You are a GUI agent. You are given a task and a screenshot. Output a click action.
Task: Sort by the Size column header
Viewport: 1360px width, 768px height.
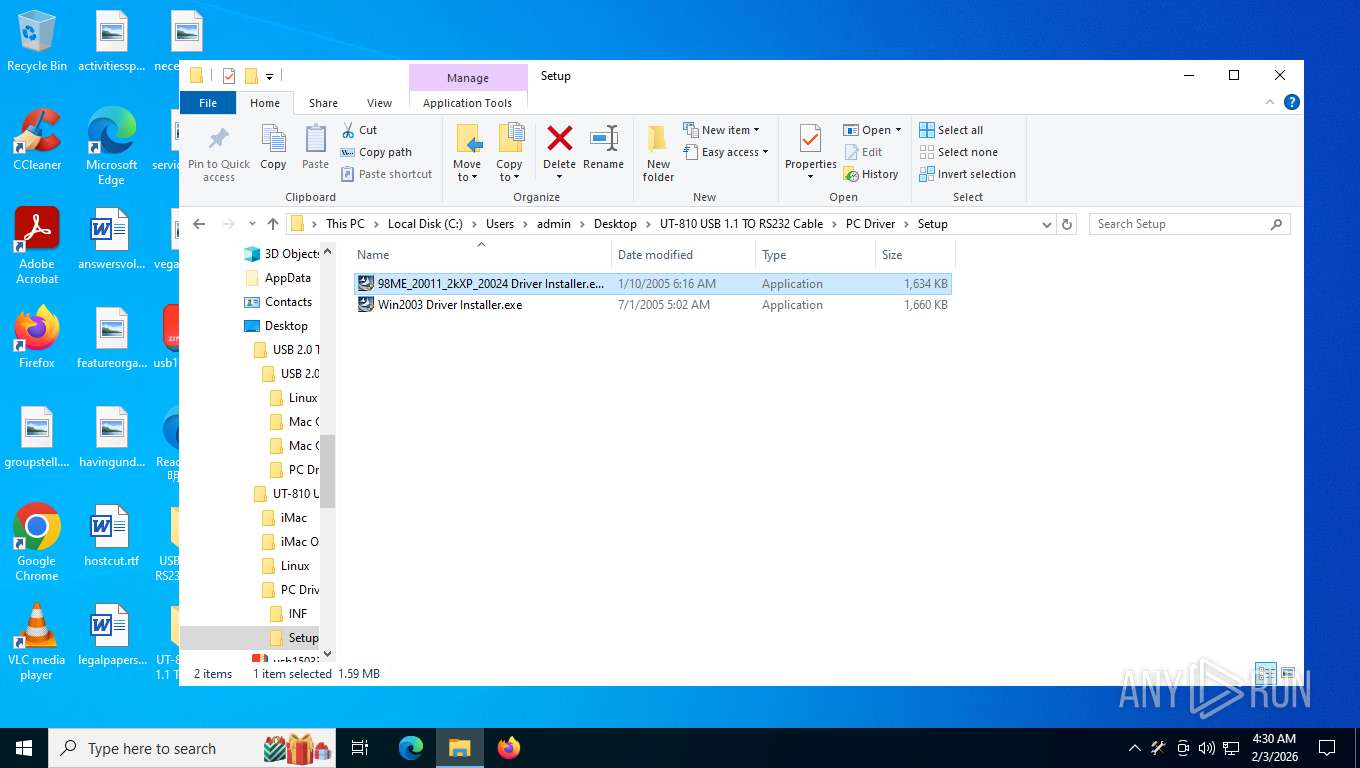point(913,254)
